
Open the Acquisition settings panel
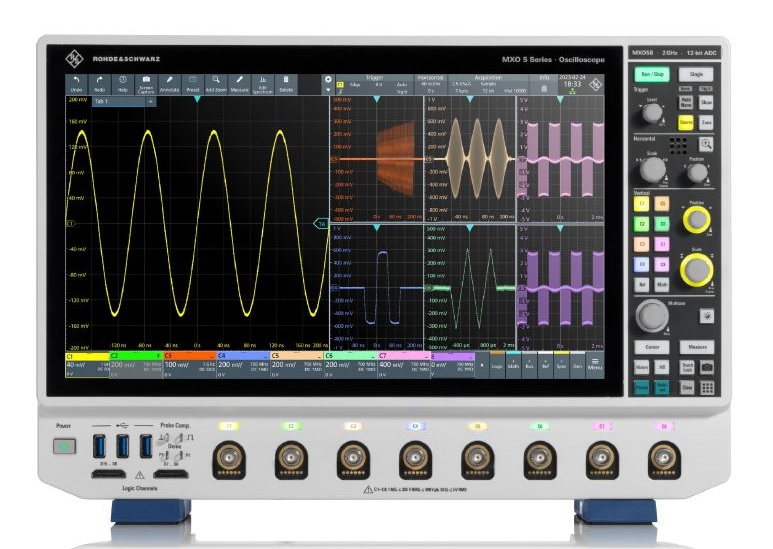(489, 84)
